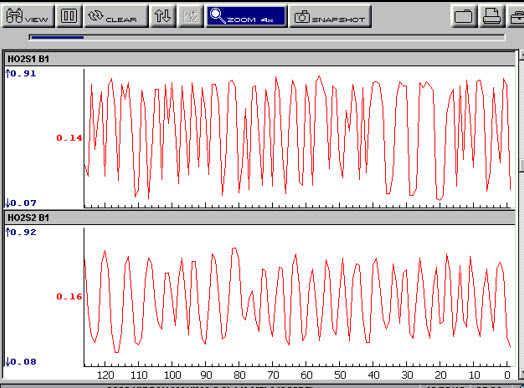Pause the live data graph

coord(69,16)
